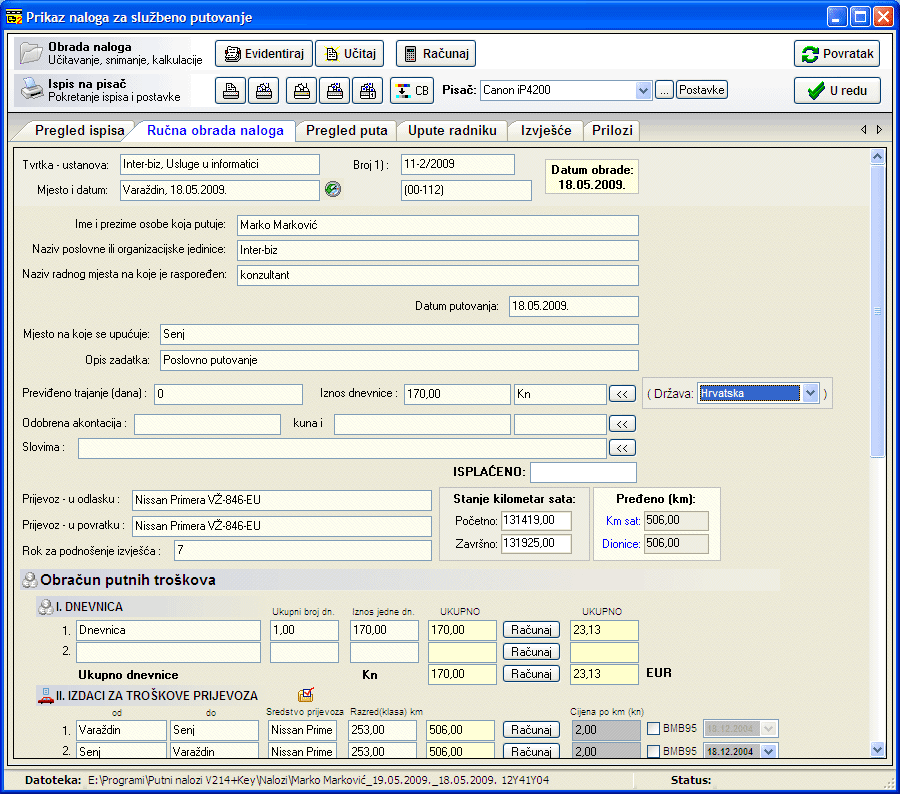Image resolution: width=900 pixels, height=794 pixels.
Task: Click the Opis zadatka input field
Action: [x=397, y=360]
